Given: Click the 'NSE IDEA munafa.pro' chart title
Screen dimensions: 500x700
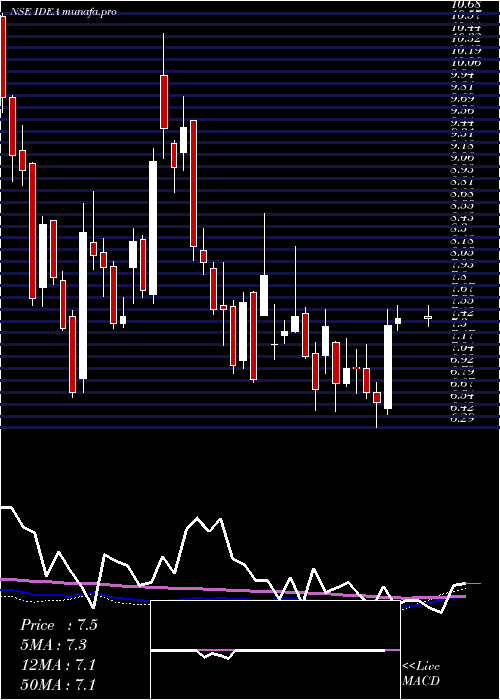Looking at the screenshot, I should 63,12.
